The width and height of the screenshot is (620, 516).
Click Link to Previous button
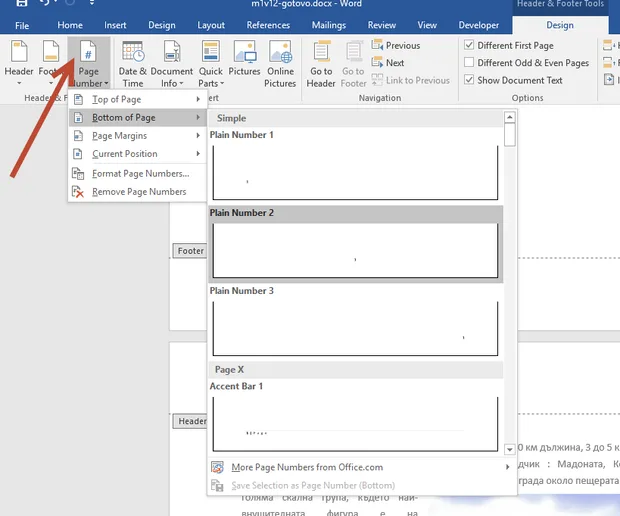point(410,80)
